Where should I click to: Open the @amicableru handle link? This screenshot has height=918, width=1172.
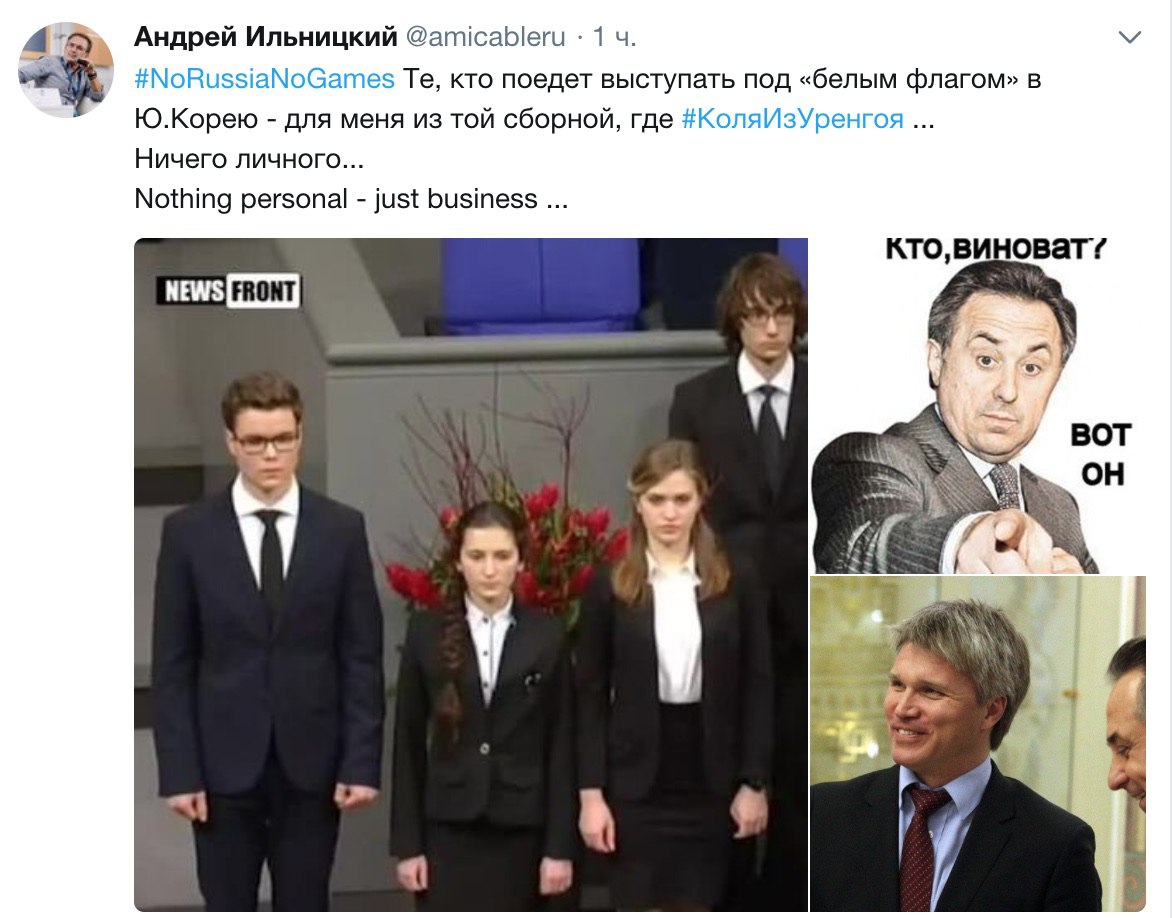click(485, 37)
